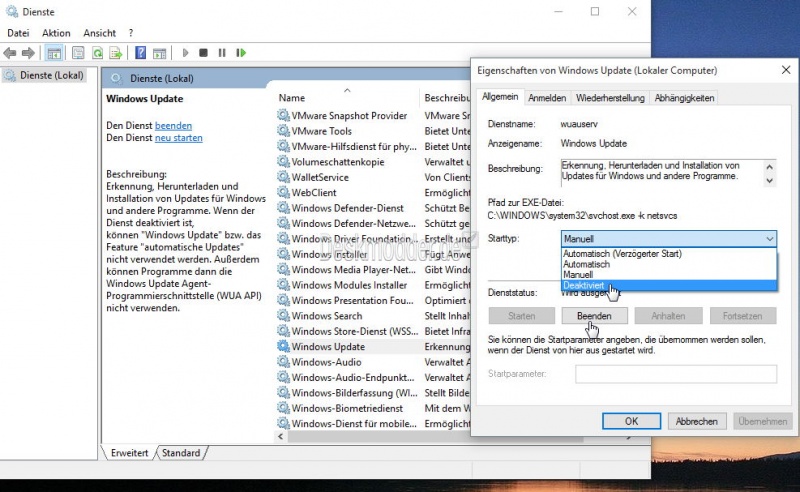Image resolution: width=800 pixels, height=492 pixels.
Task: Select the Erweitert view tab
Action: 129,453
